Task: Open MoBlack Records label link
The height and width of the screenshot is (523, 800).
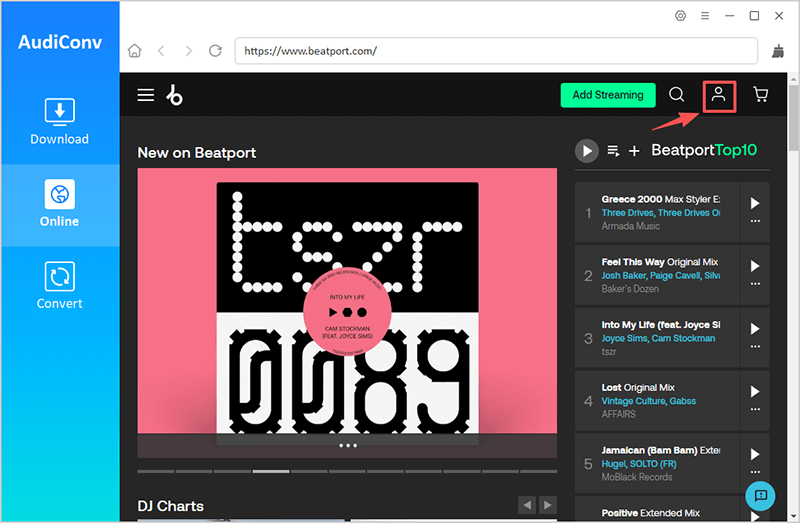Action: pos(637,477)
